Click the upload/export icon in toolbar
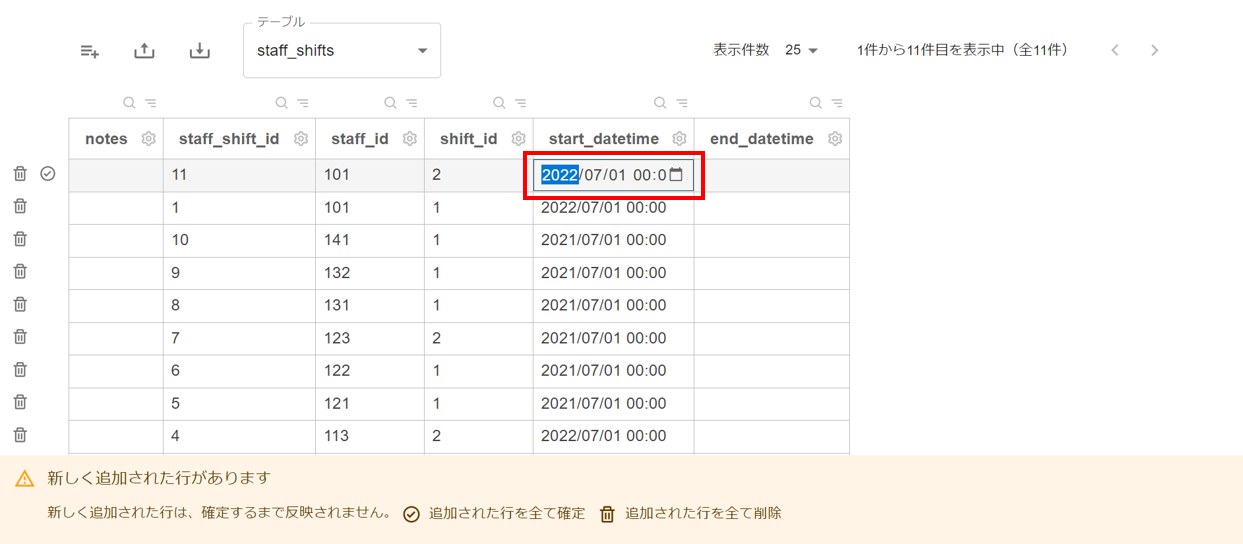This screenshot has height=544, width=1243. (x=145, y=51)
